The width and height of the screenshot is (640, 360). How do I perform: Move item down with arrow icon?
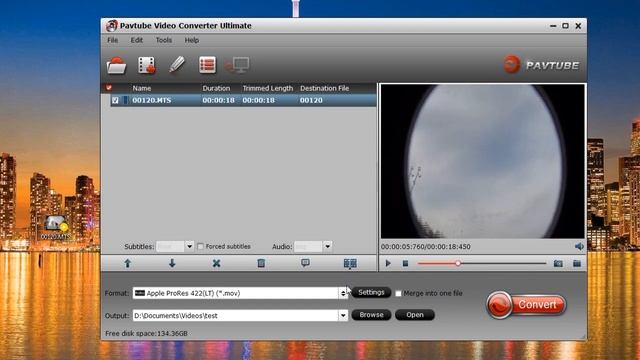[x=172, y=263]
